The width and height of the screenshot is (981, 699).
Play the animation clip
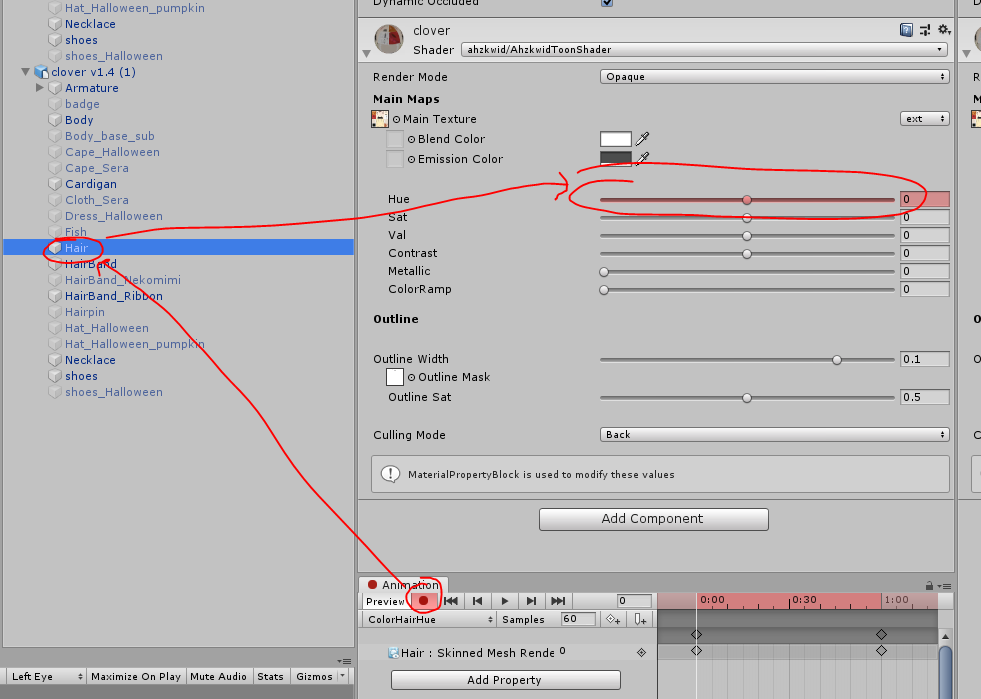point(504,601)
